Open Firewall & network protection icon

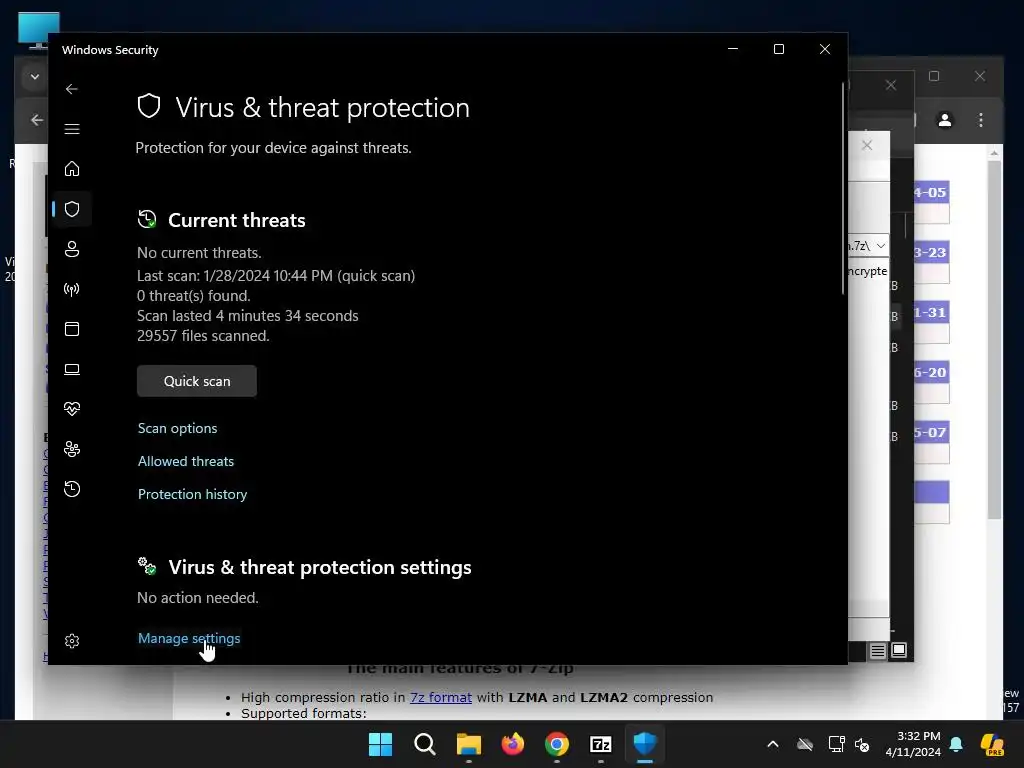(x=72, y=289)
